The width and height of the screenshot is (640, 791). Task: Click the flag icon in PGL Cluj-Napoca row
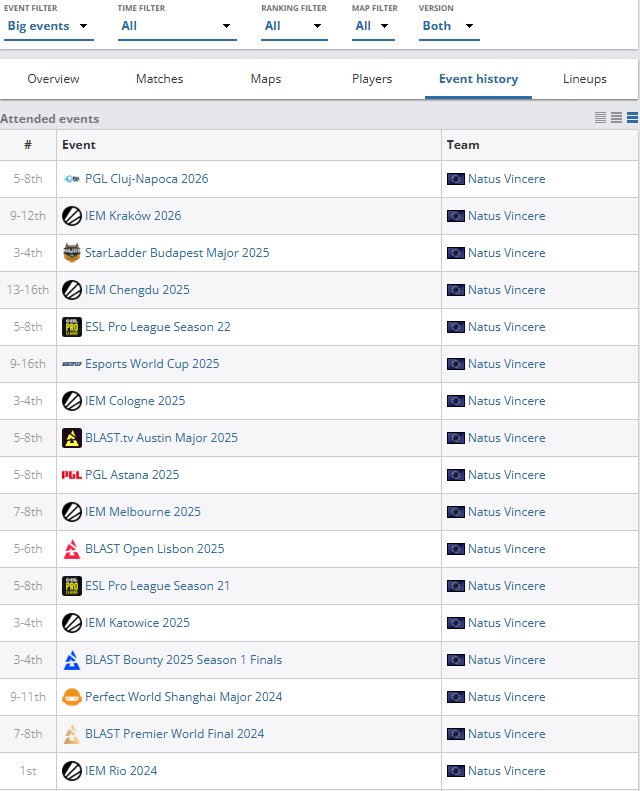[x=455, y=179]
